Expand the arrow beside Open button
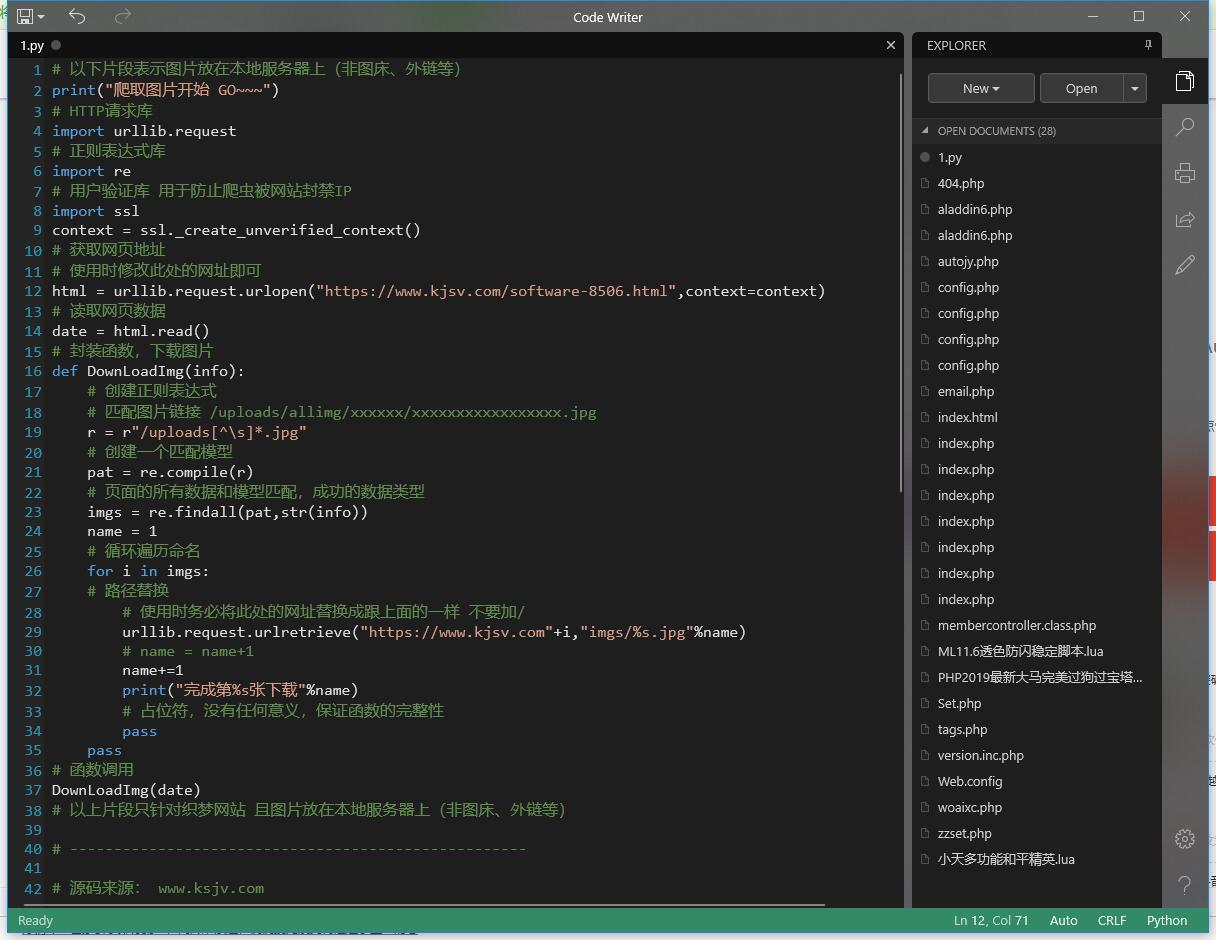 coord(1135,88)
